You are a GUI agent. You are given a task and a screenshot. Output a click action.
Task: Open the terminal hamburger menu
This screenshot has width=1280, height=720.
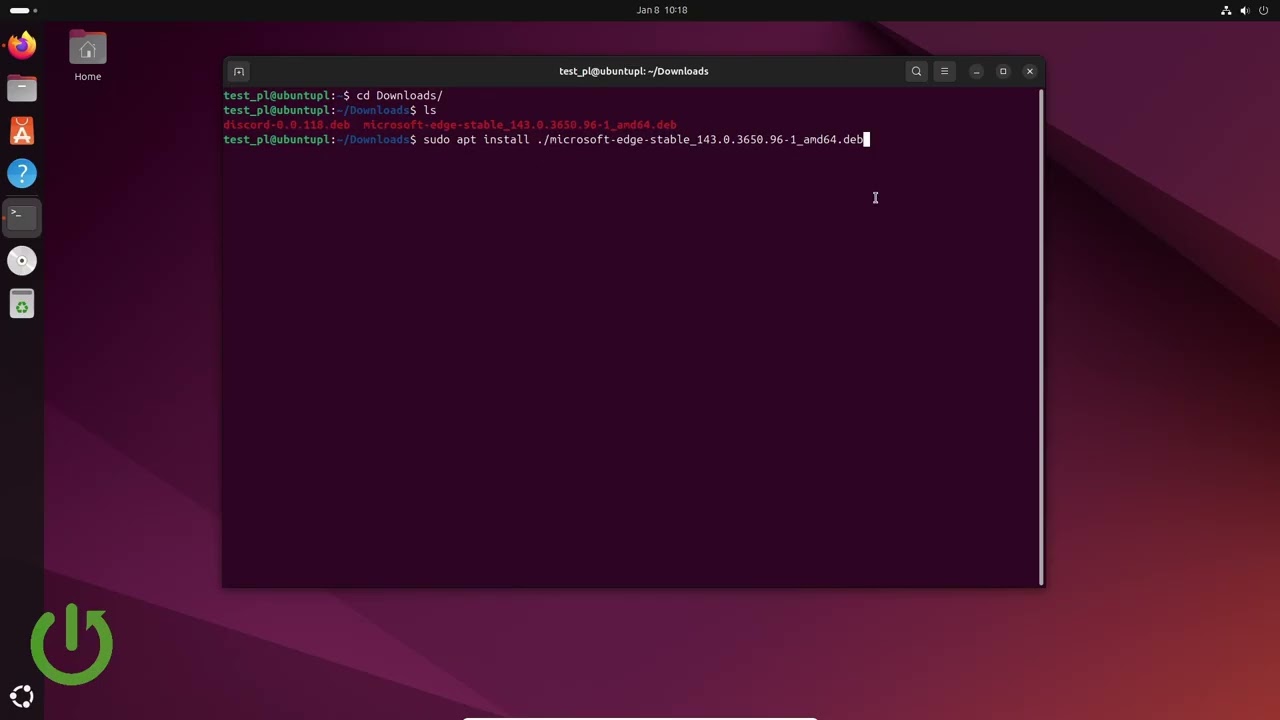944,71
